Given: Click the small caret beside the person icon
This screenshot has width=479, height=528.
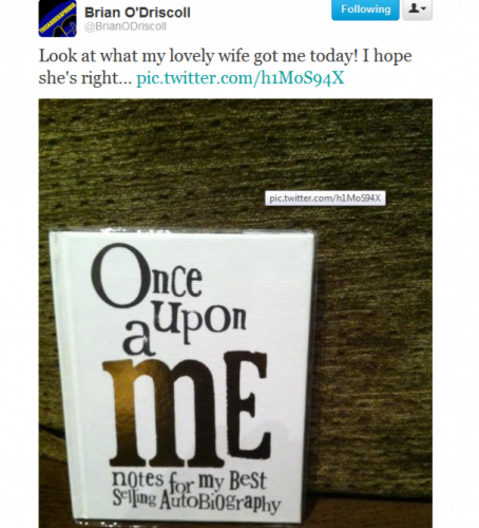Looking at the screenshot, I should click(423, 8).
